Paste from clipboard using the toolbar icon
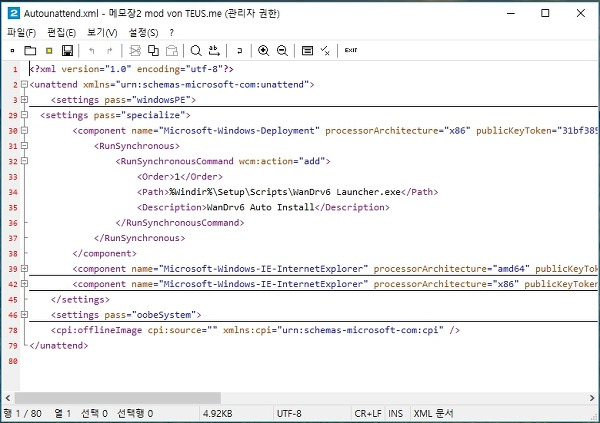 (172, 50)
